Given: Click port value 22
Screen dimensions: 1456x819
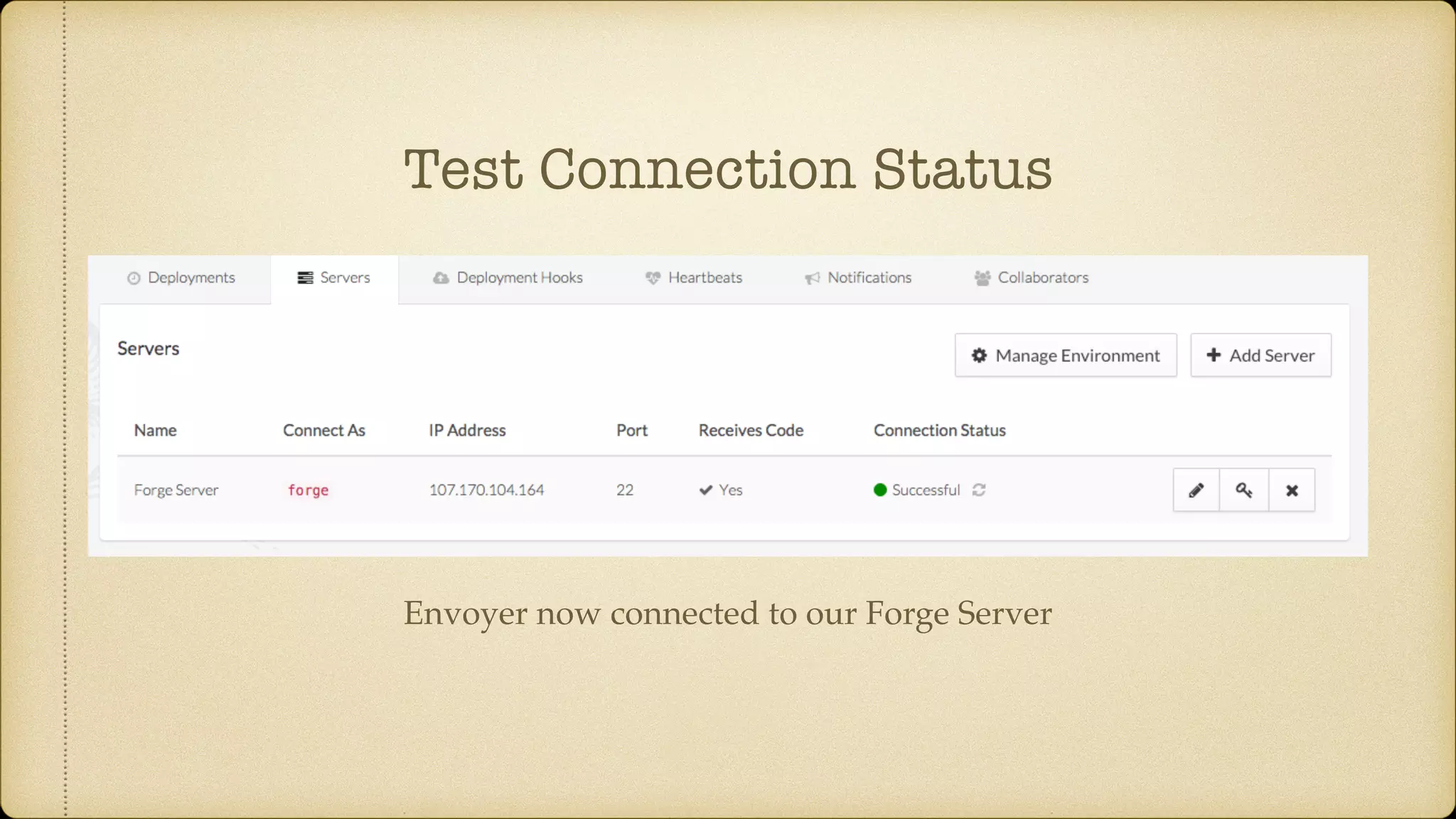Looking at the screenshot, I should (625, 490).
